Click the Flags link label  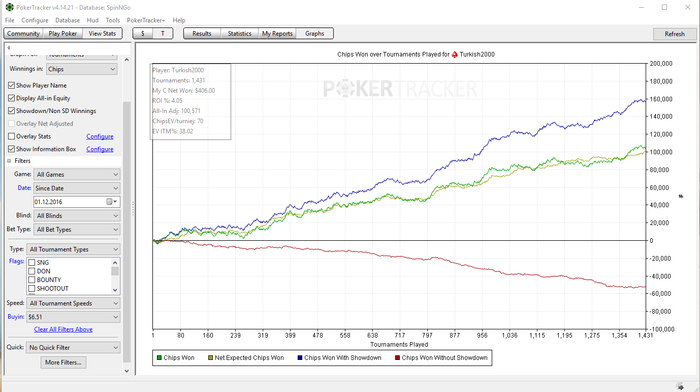pyautogui.click(x=16, y=261)
